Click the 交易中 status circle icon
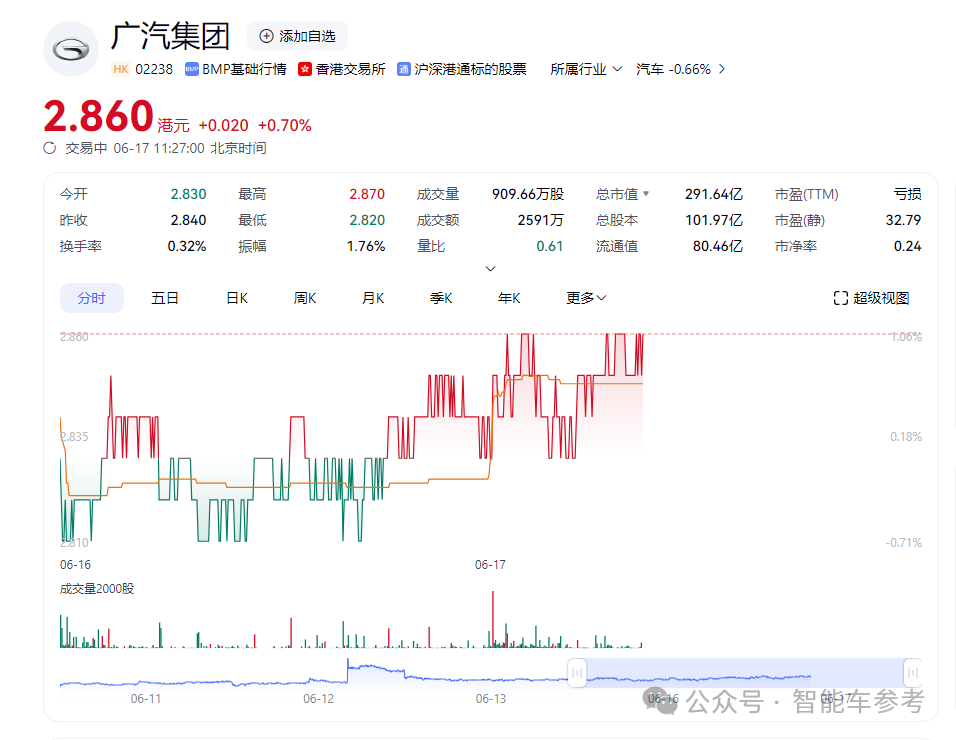956x740 pixels. pyautogui.click(x=50, y=148)
